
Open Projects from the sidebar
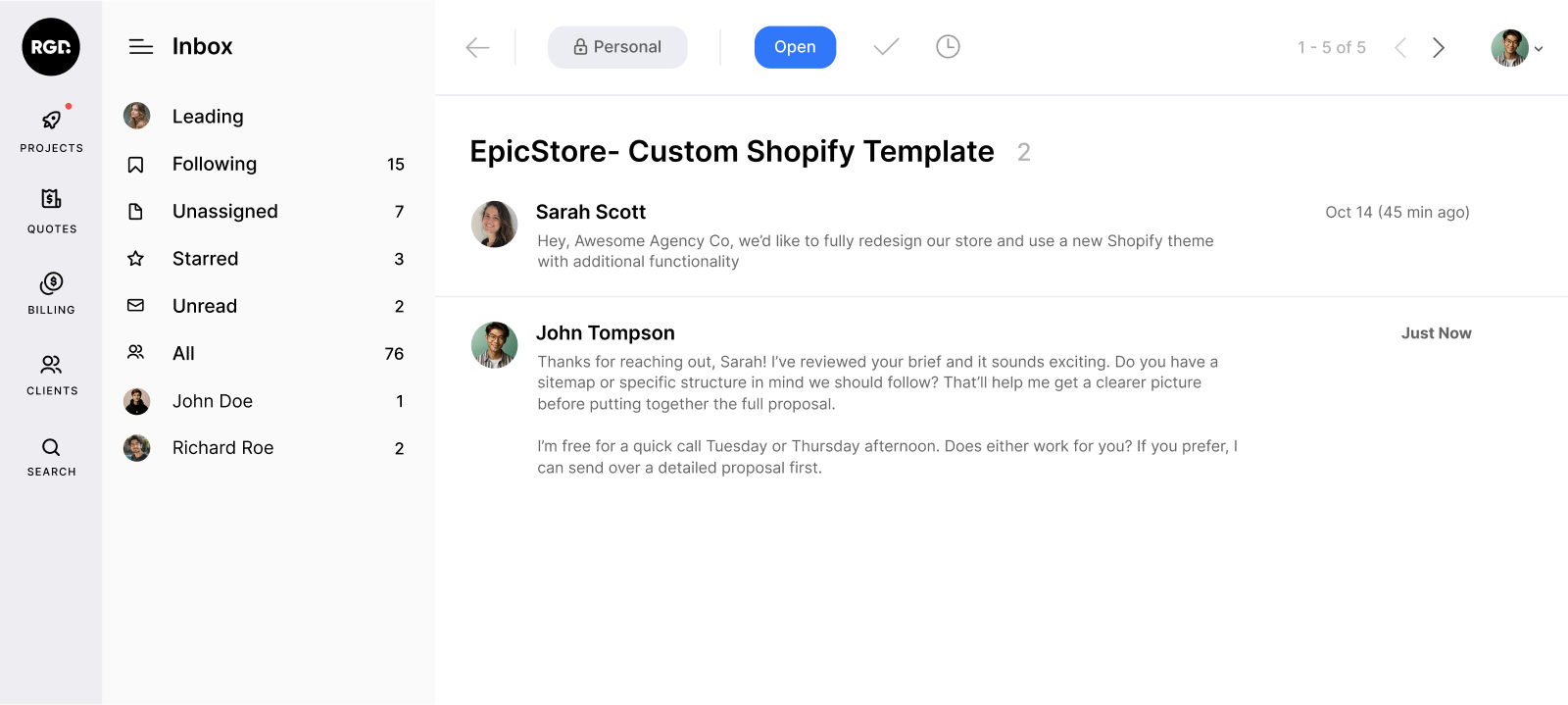point(51,129)
